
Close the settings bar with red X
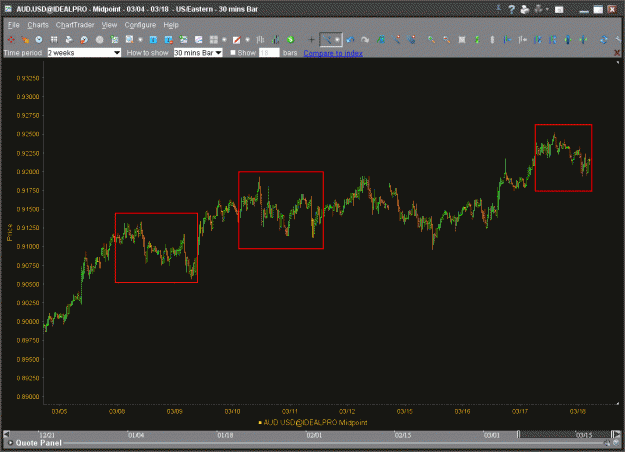[617, 53]
